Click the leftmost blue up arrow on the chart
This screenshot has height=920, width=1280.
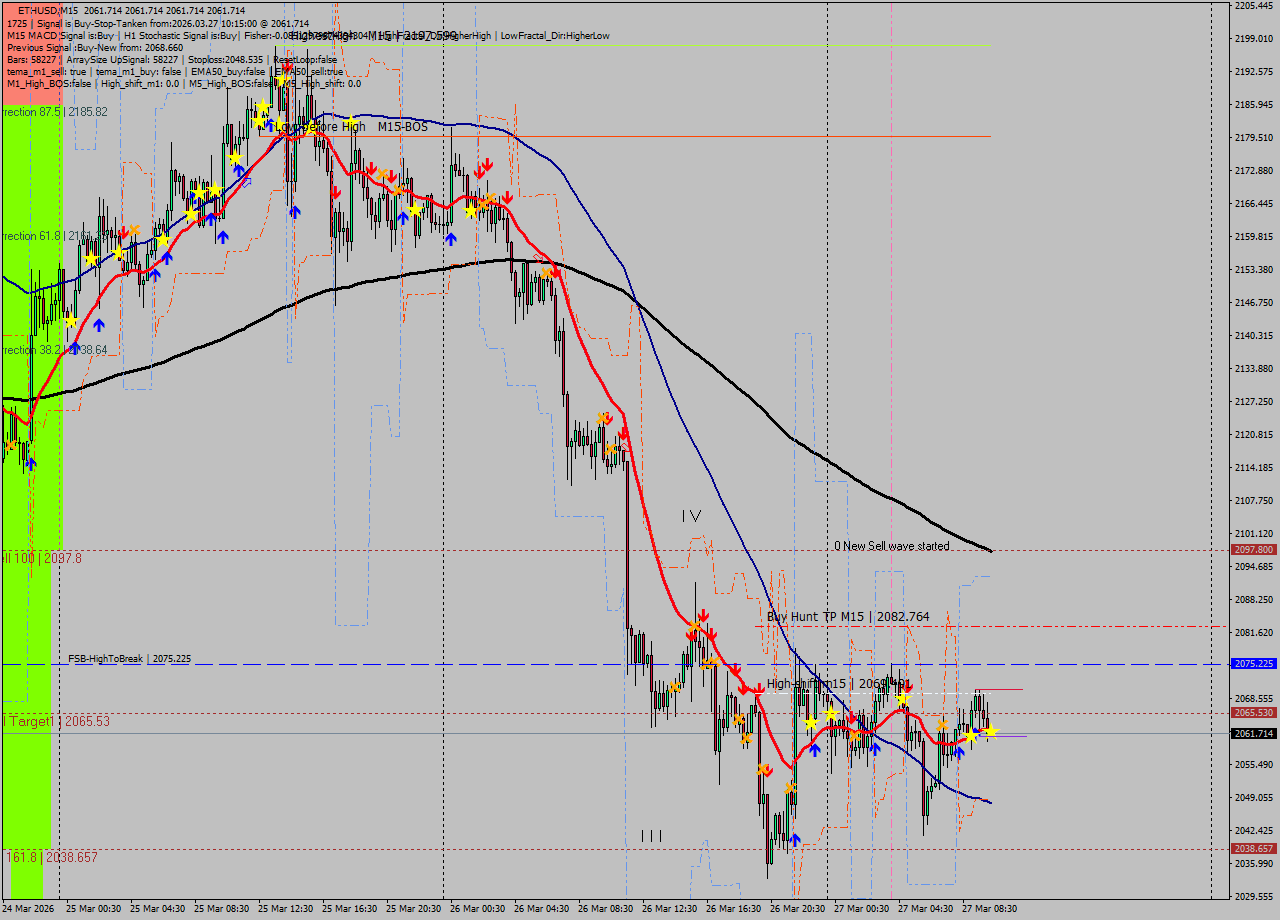pyautogui.click(x=30, y=462)
